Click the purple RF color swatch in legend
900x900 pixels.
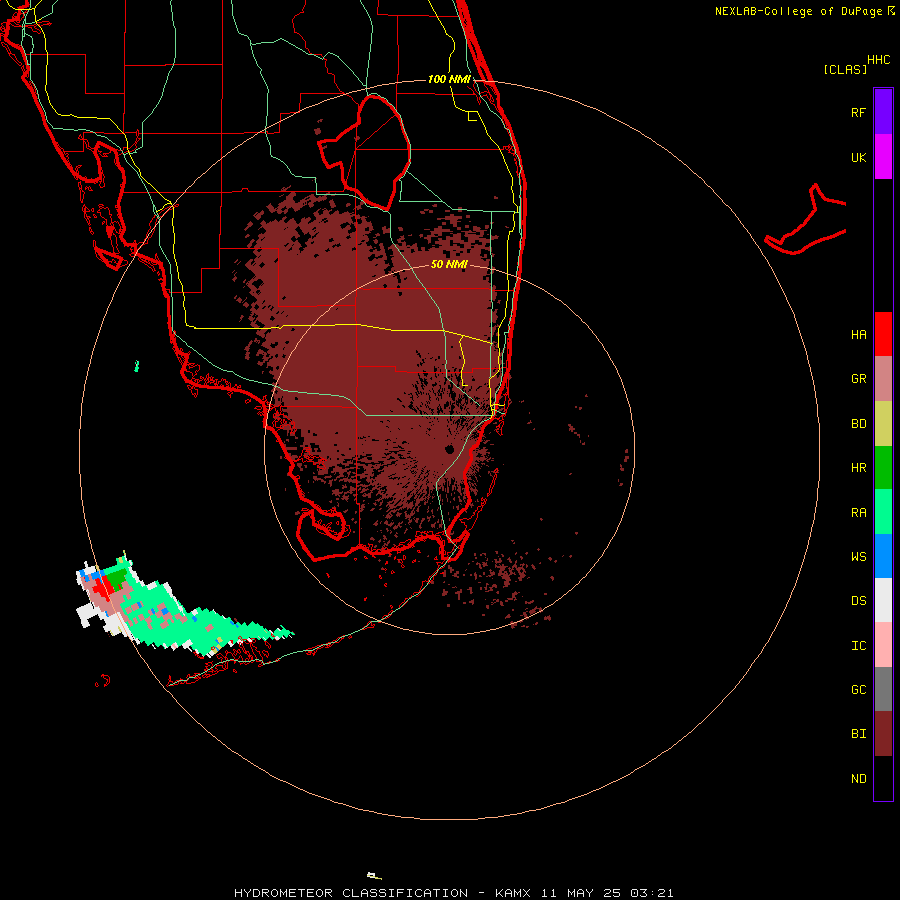[883, 111]
